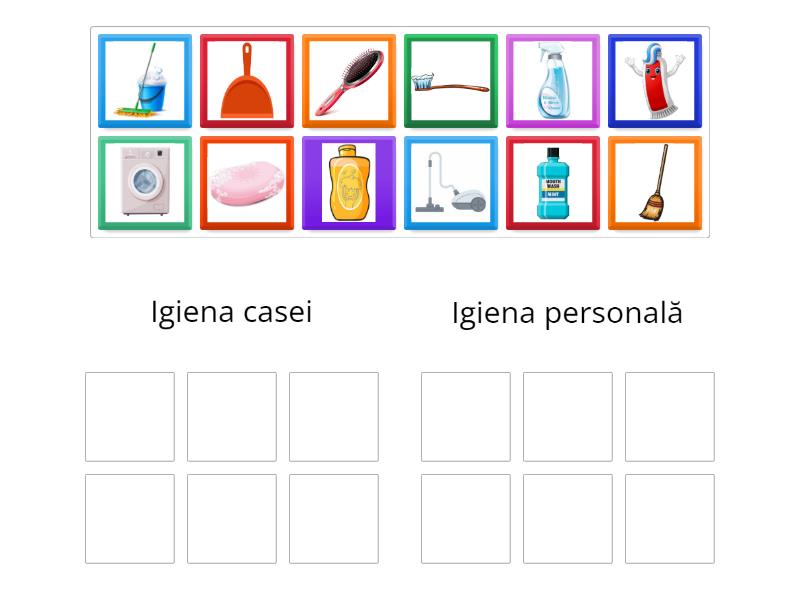Click the vacuum cleaner tile
Screen dimensions: 800x600
pos(451,183)
